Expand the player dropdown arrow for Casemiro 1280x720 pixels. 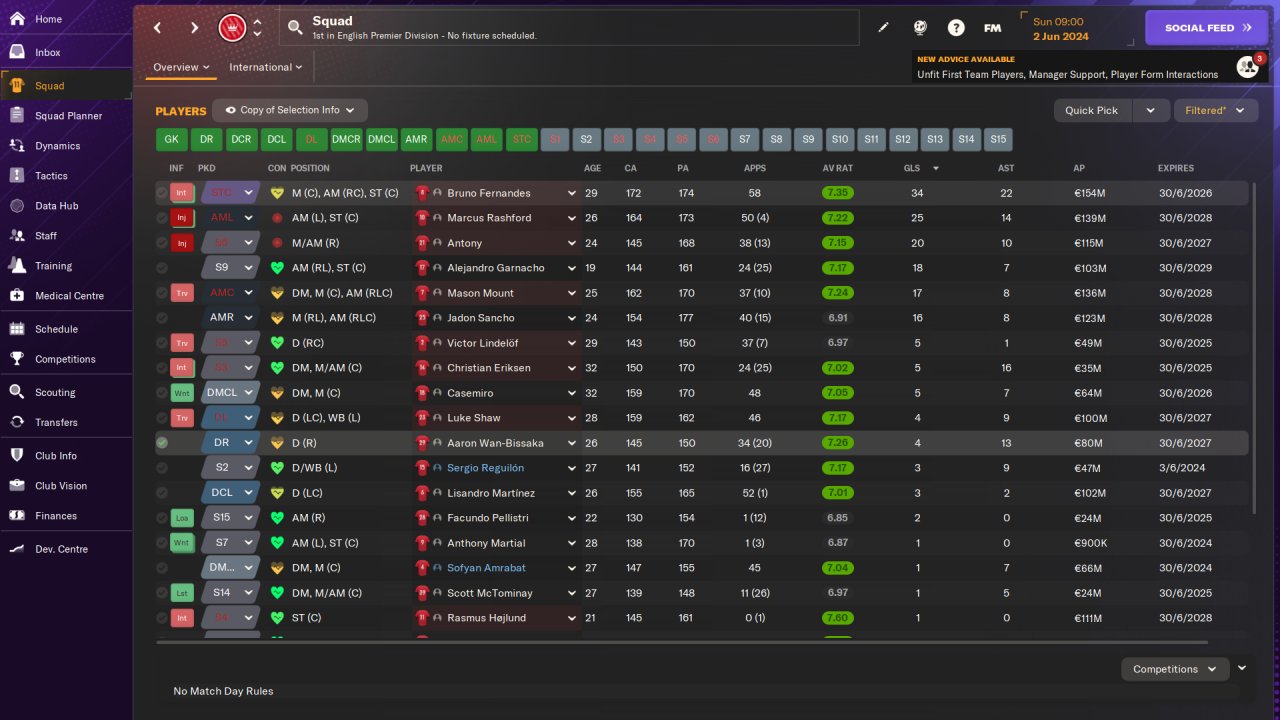pyautogui.click(x=572, y=393)
